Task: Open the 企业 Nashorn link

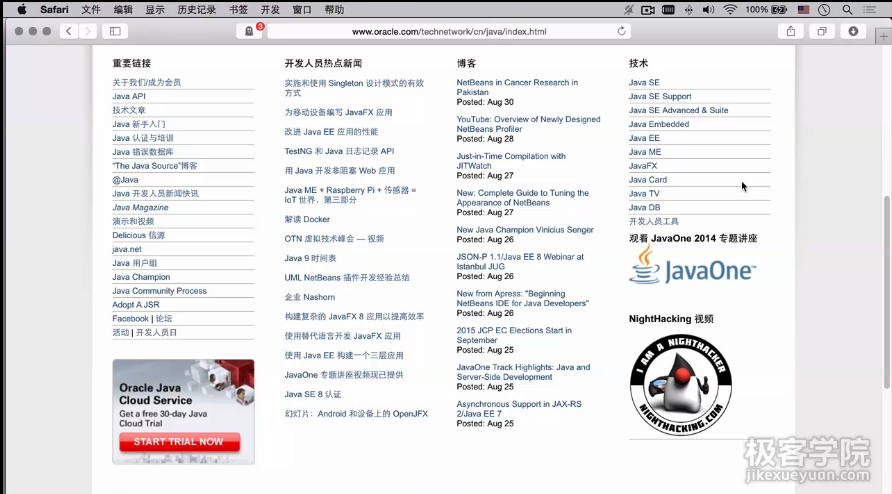Action: coord(309,297)
